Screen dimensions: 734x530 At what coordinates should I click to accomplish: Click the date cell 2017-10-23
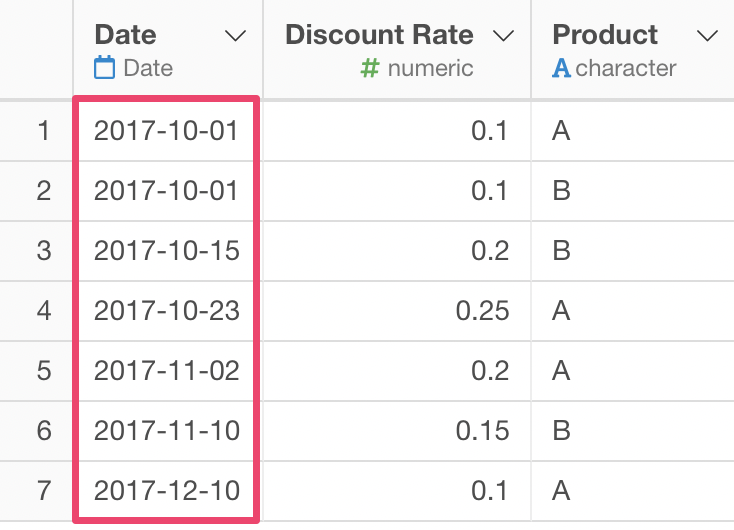(166, 310)
